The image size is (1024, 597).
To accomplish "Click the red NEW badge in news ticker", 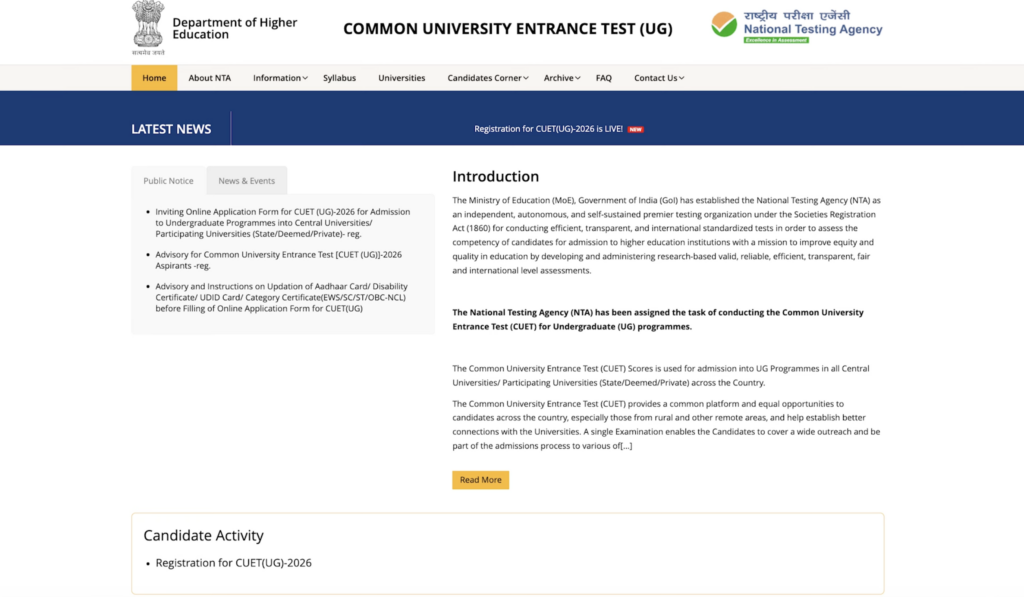I will point(635,129).
